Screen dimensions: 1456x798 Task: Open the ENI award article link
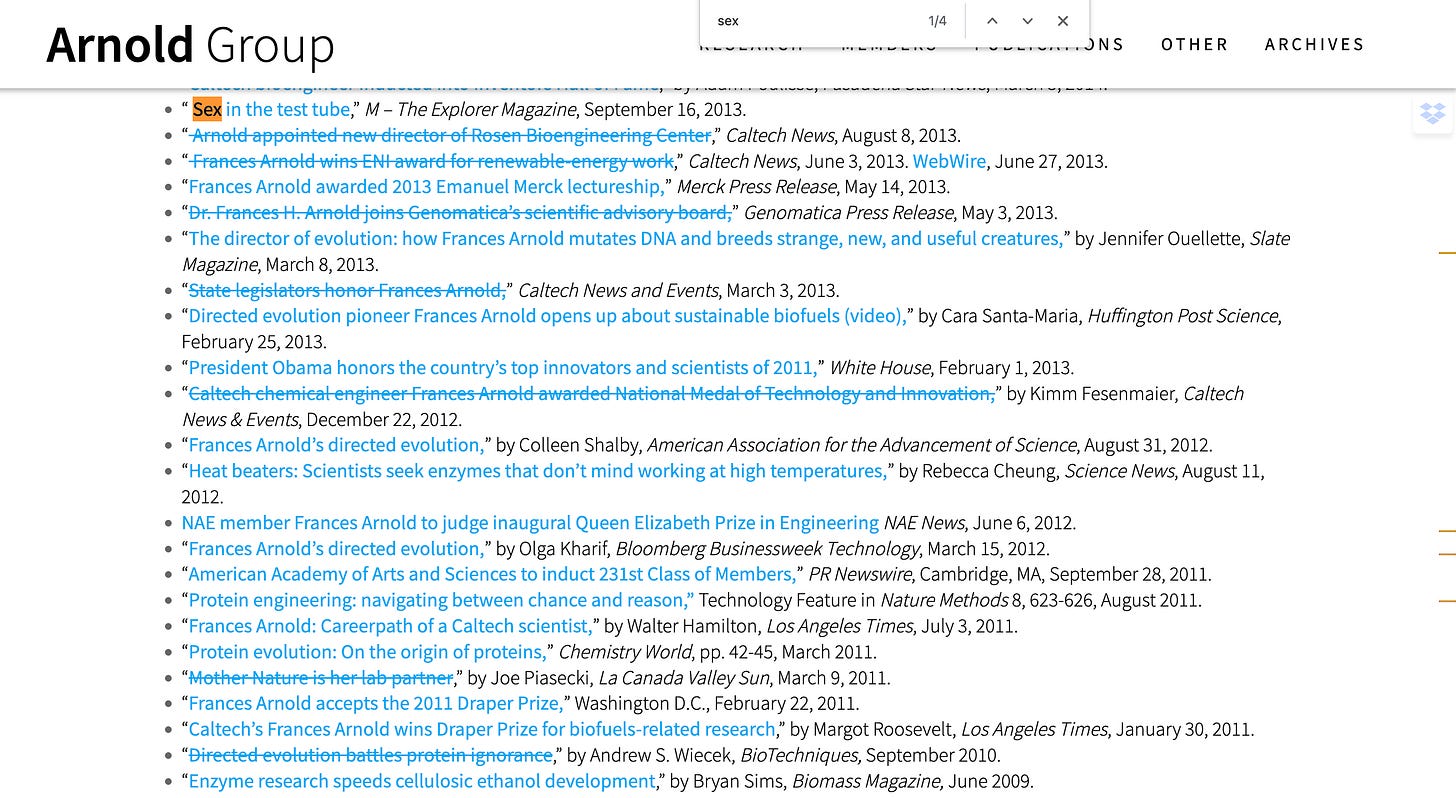(431, 161)
